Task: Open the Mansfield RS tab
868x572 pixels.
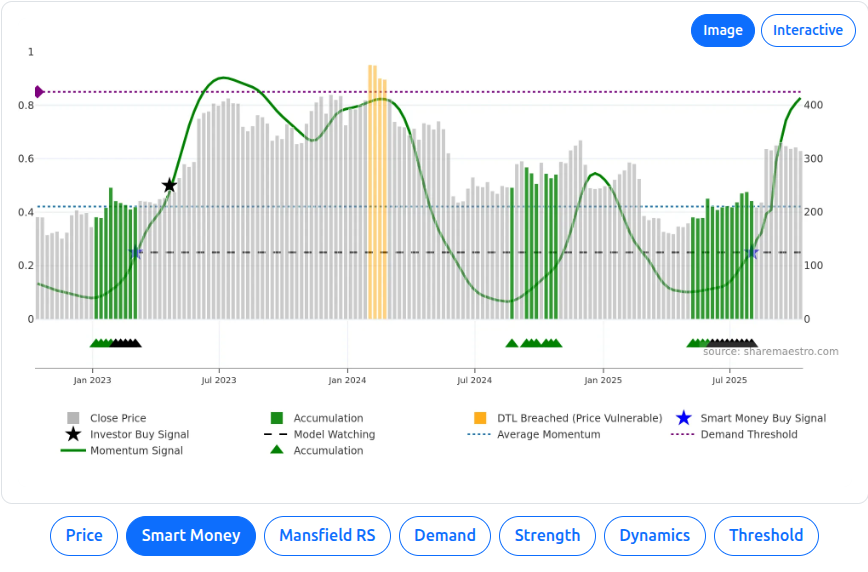Action: [327, 535]
